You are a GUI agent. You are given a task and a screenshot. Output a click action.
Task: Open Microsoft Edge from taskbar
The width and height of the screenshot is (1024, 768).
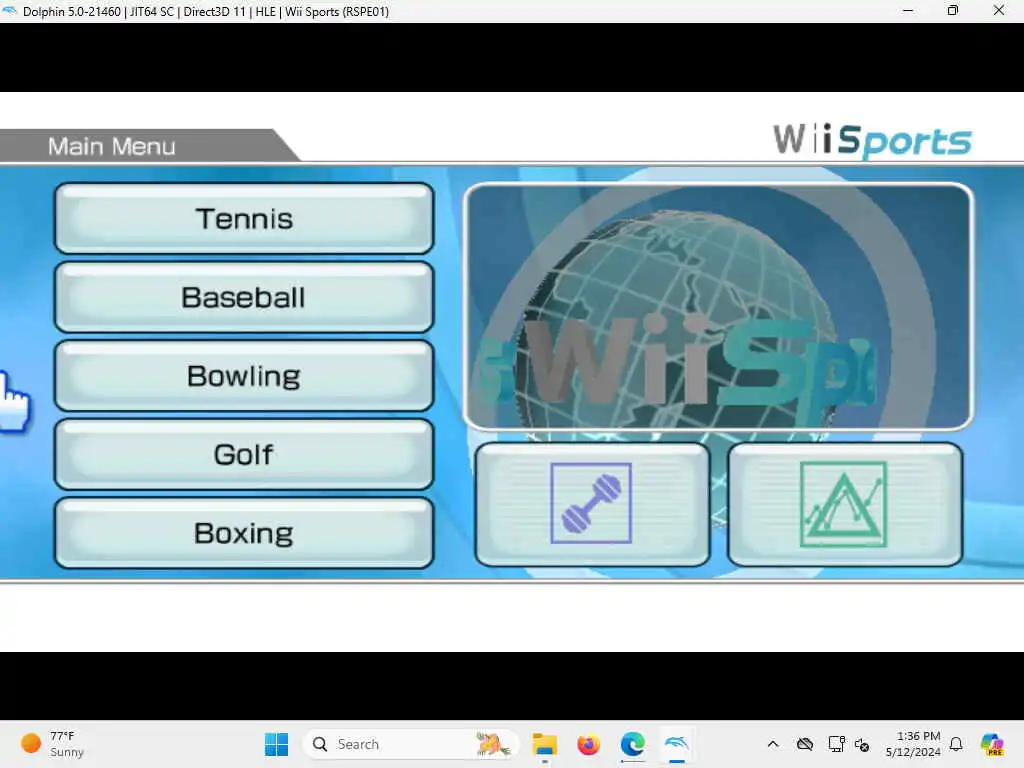(x=632, y=744)
